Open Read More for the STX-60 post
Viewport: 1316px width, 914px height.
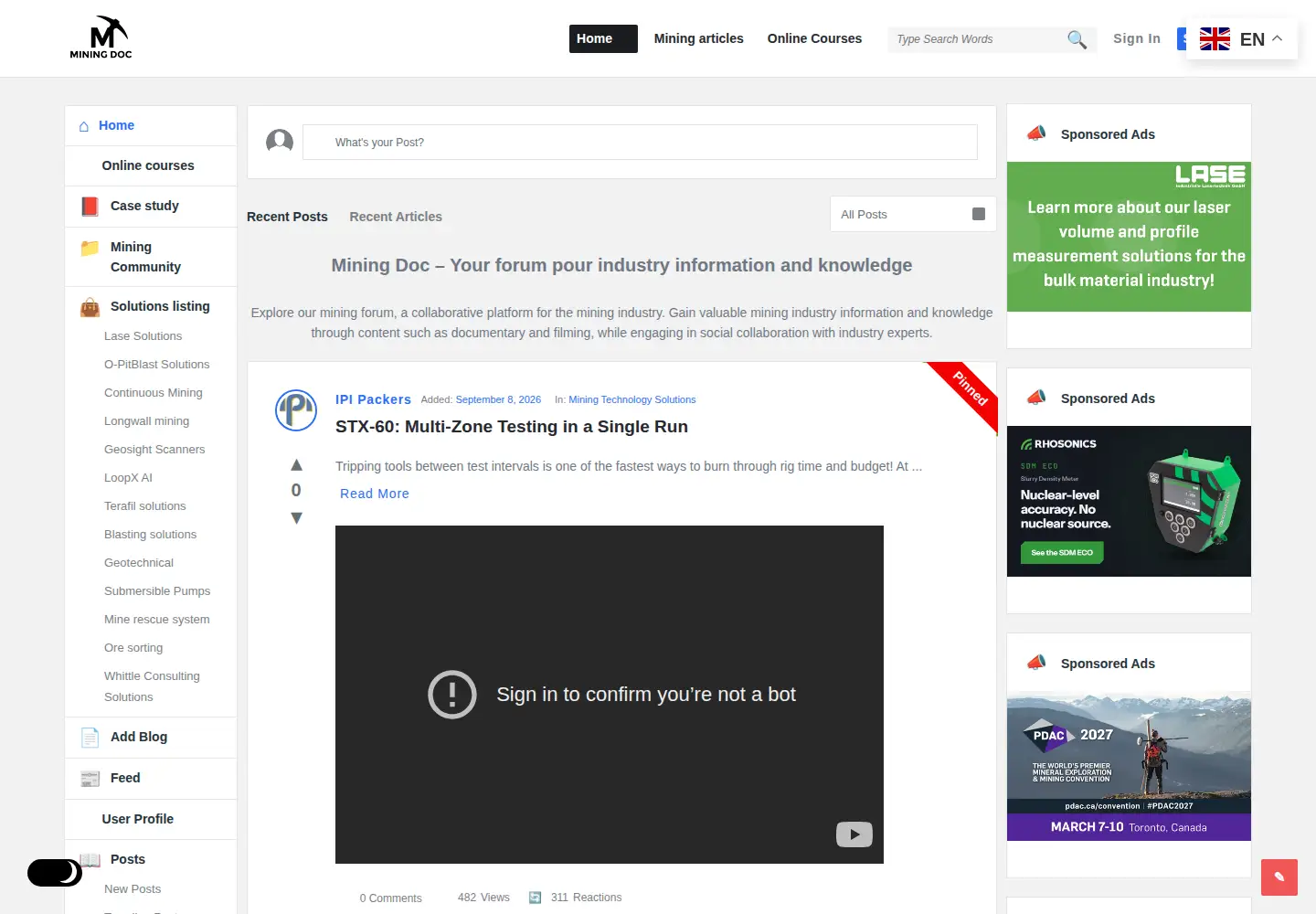[375, 494]
